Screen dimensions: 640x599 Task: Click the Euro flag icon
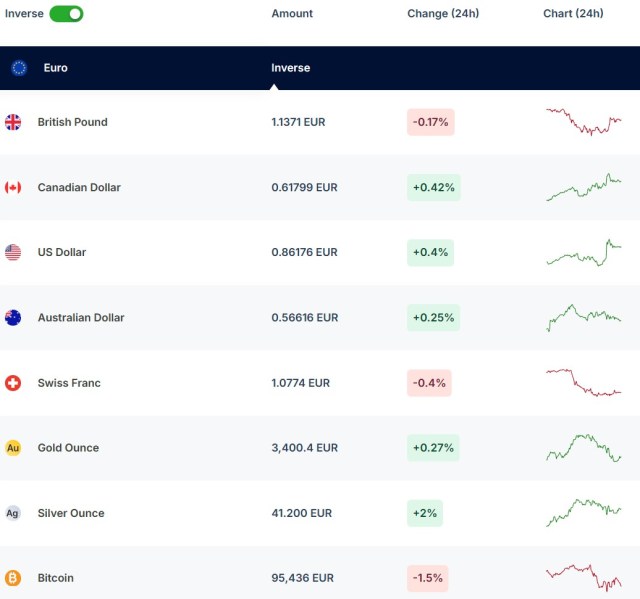pyautogui.click(x=19, y=68)
